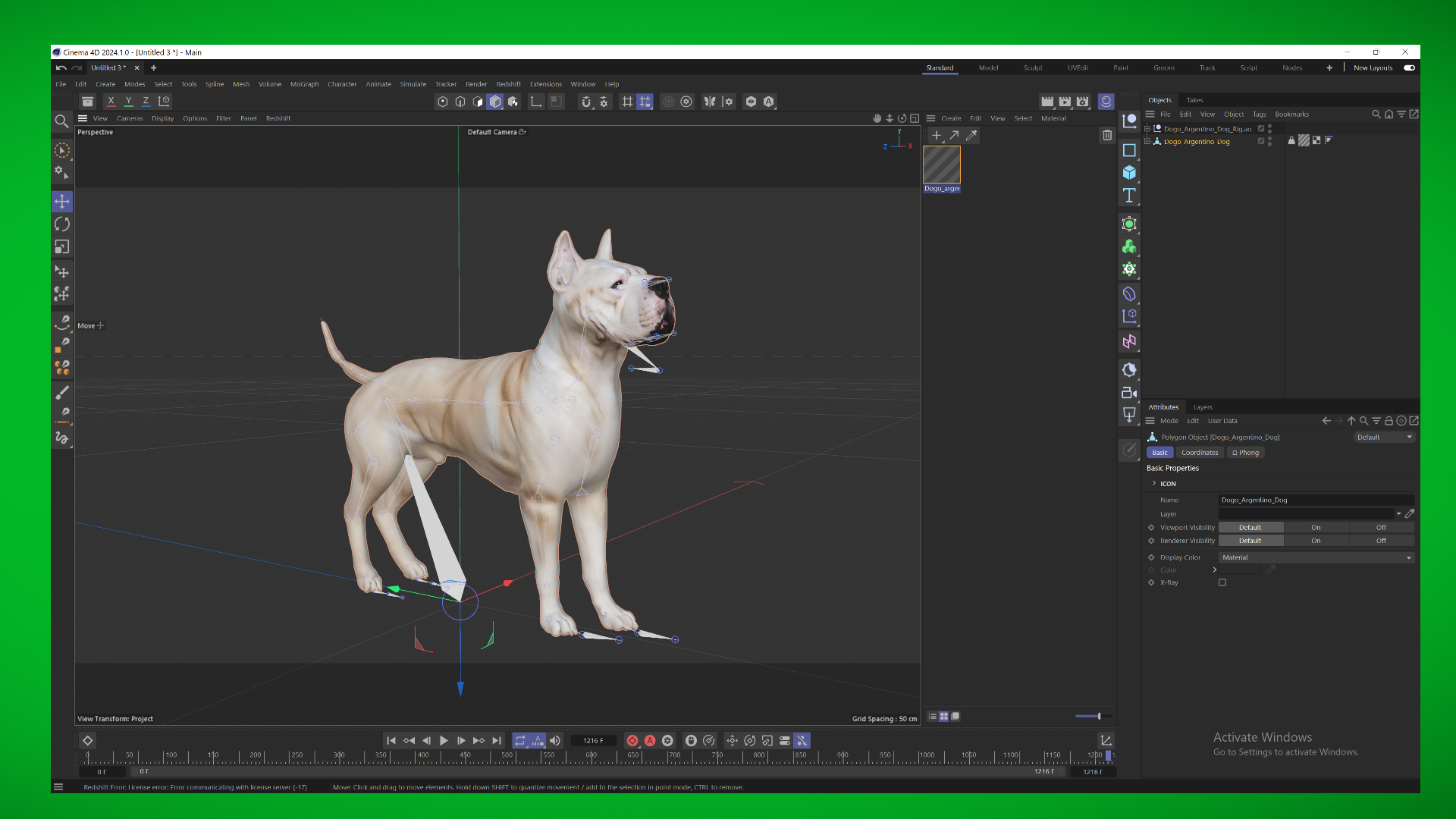Activate the Move tool icon
The image size is (1456, 819).
tap(62, 201)
